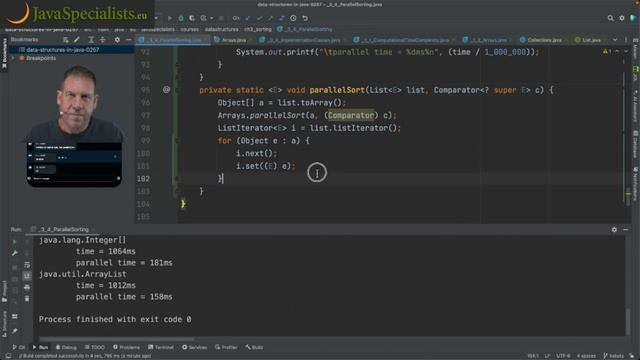The width and height of the screenshot is (640, 360).
Task: Click Expand All in the Bookmarks panel header
Action: pos(91,40)
